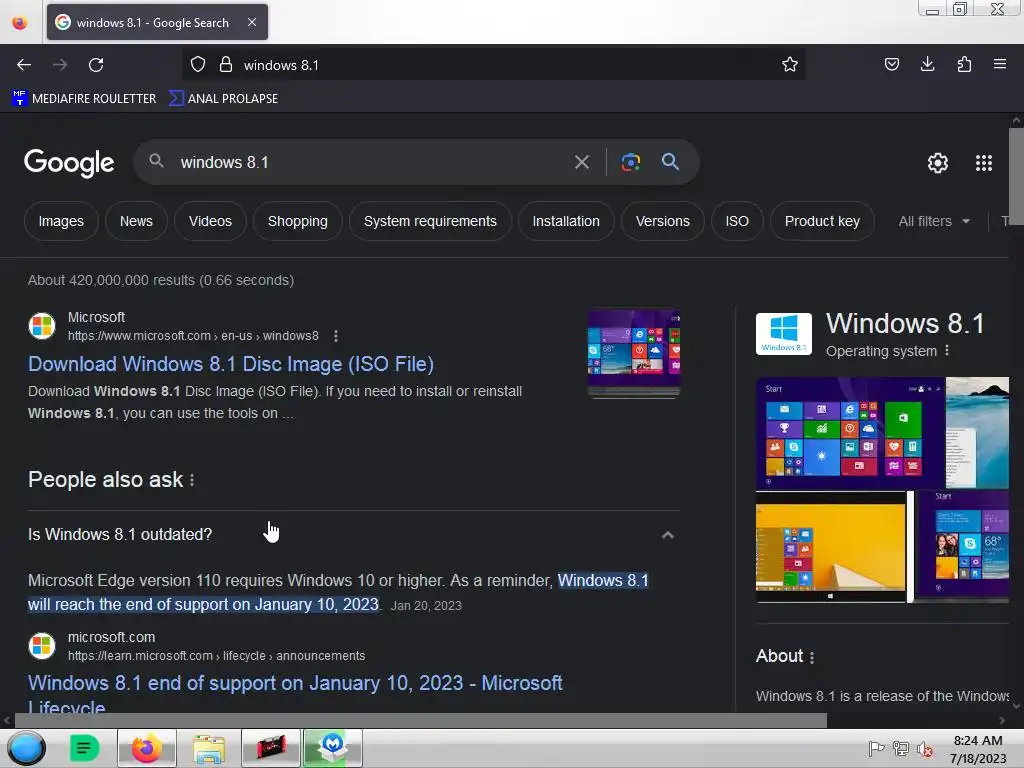Select the ISO filter chip
The height and width of the screenshot is (768, 1024).
(x=737, y=221)
